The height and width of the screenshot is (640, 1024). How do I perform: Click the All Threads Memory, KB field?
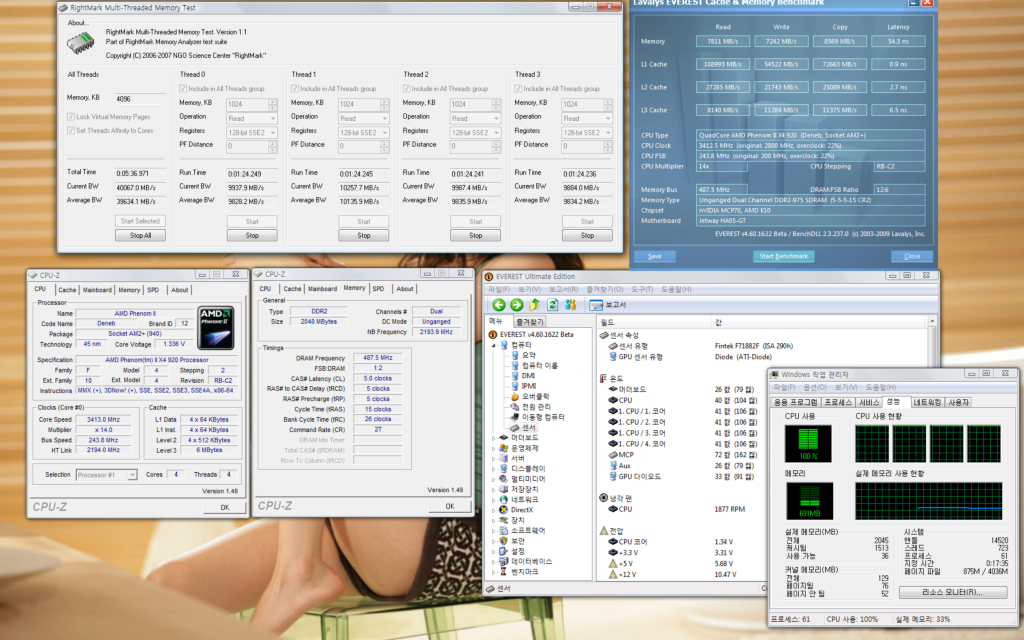140,99
